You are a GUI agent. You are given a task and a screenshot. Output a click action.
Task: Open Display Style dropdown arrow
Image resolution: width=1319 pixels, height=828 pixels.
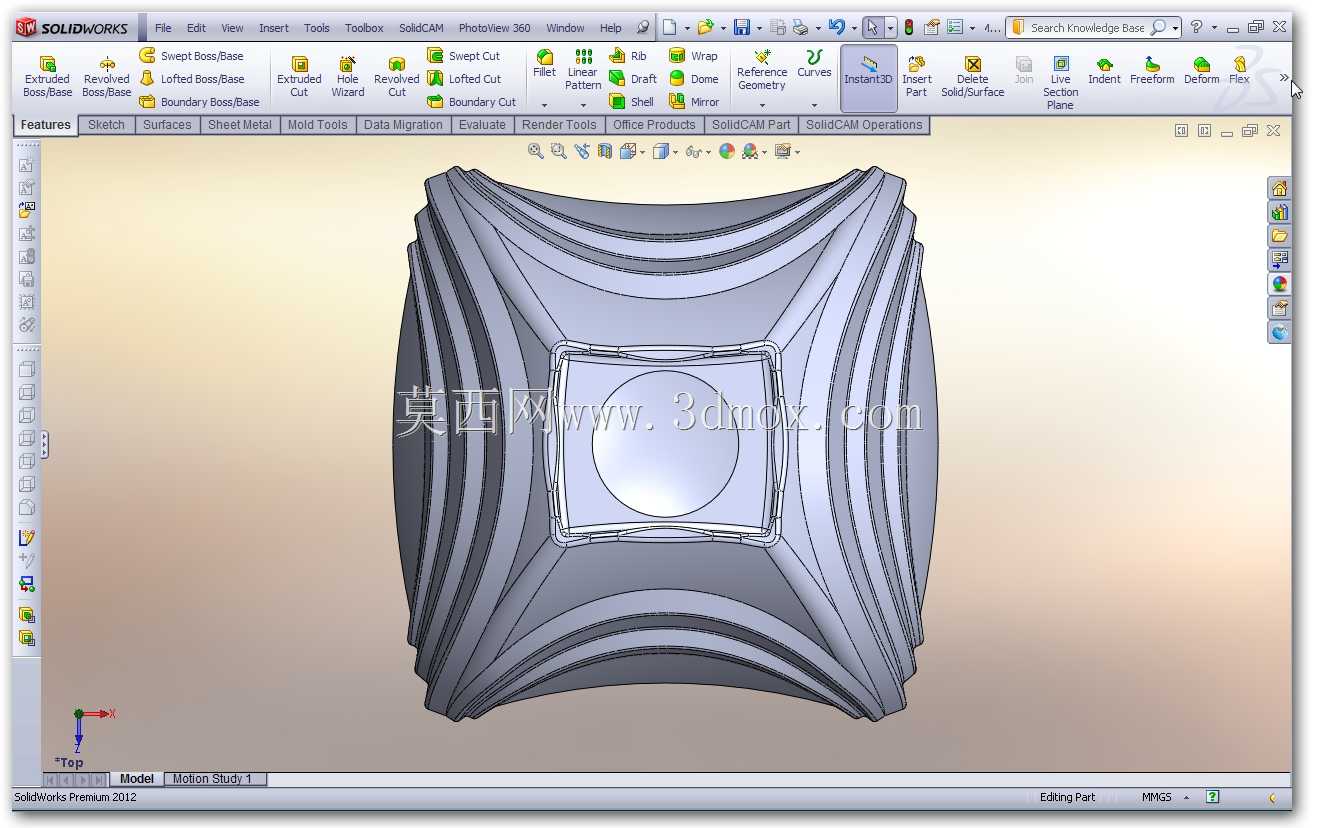(x=675, y=152)
